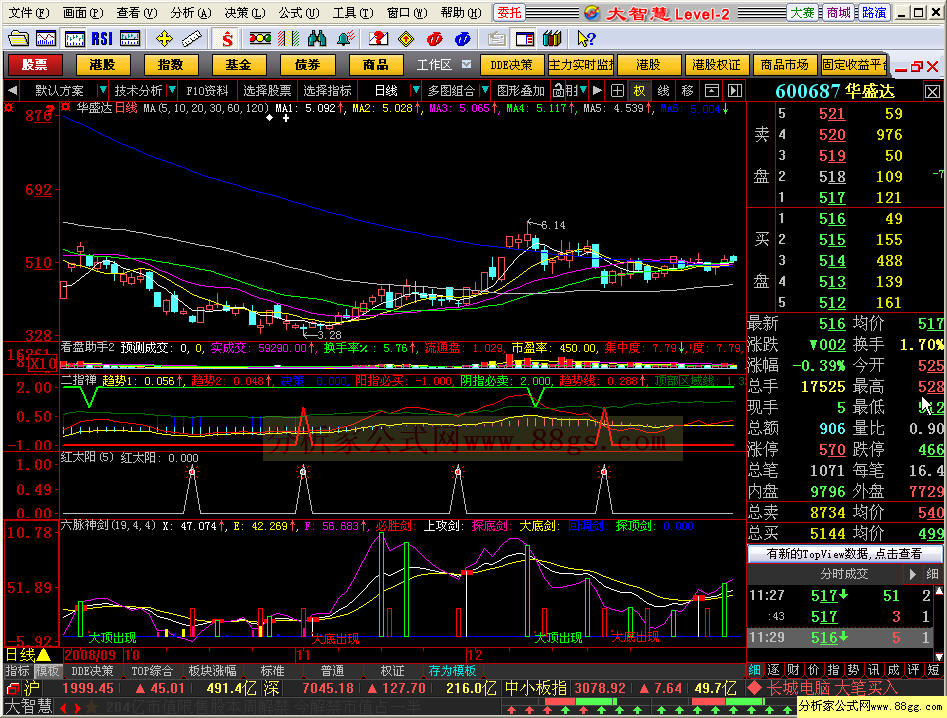Click the traffic light signal icon
Screen dimensions: 947x718
pos(260,39)
